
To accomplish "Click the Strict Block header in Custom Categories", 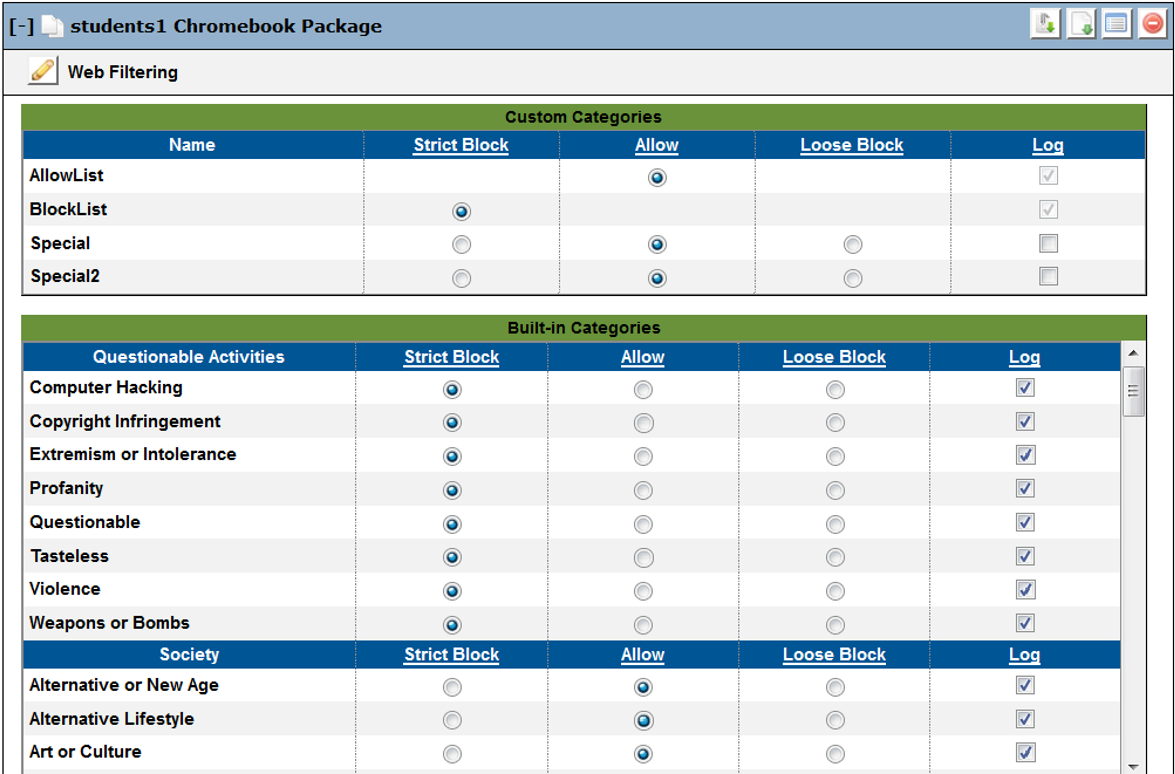I will (462, 145).
